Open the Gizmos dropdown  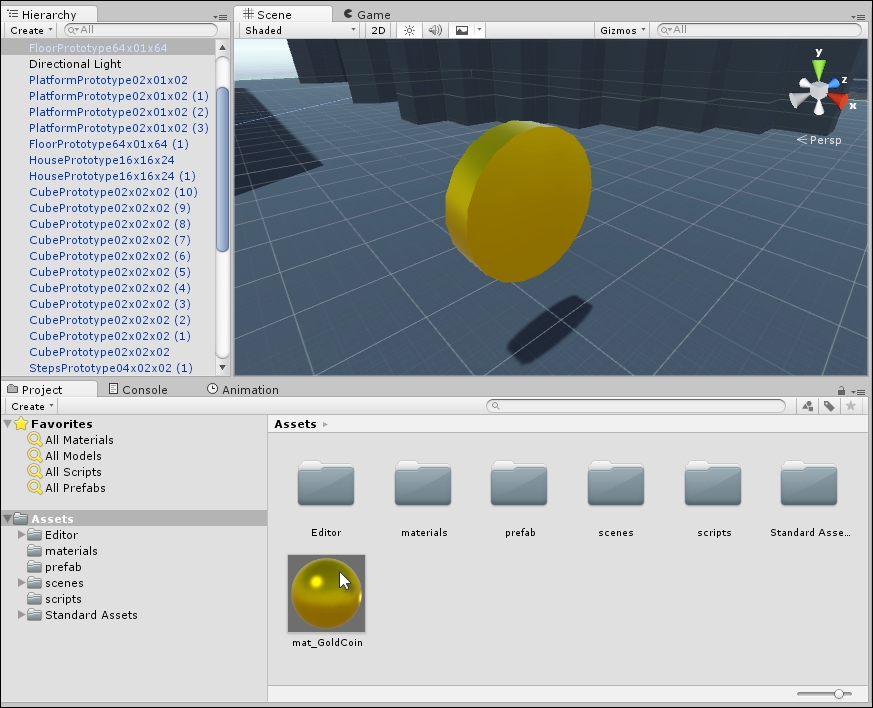[x=620, y=30]
